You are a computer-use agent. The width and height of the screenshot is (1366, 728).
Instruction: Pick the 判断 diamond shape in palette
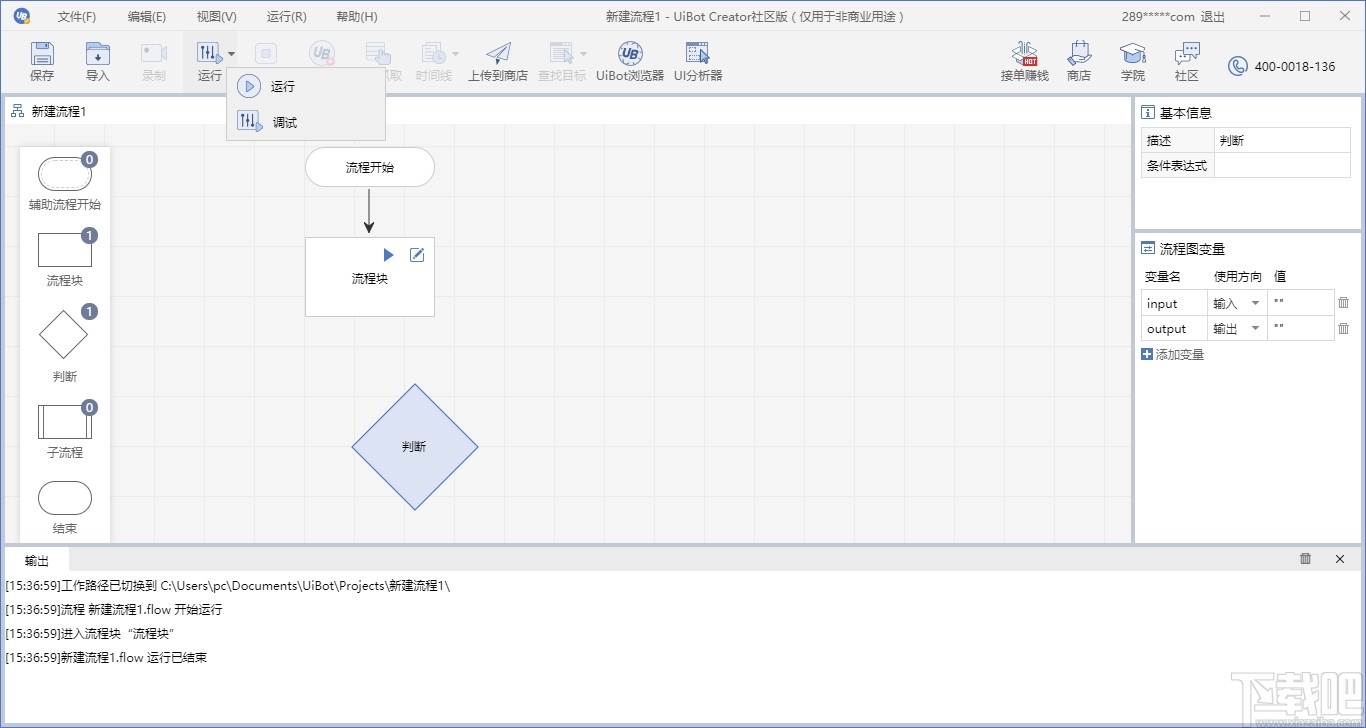click(63, 335)
